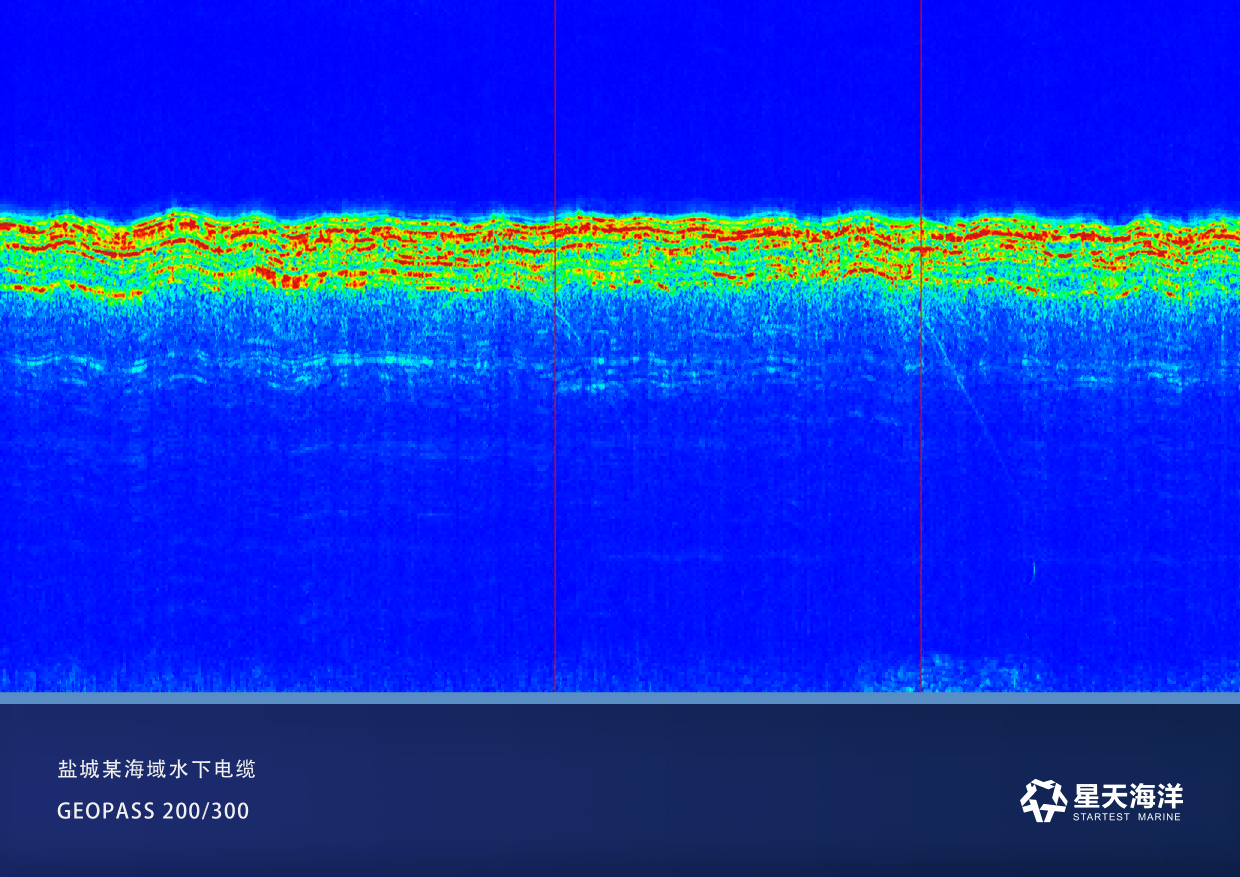Image resolution: width=1240 pixels, height=877 pixels.
Task: Click the STARTEST MARINE text
Action: pos(1126,817)
